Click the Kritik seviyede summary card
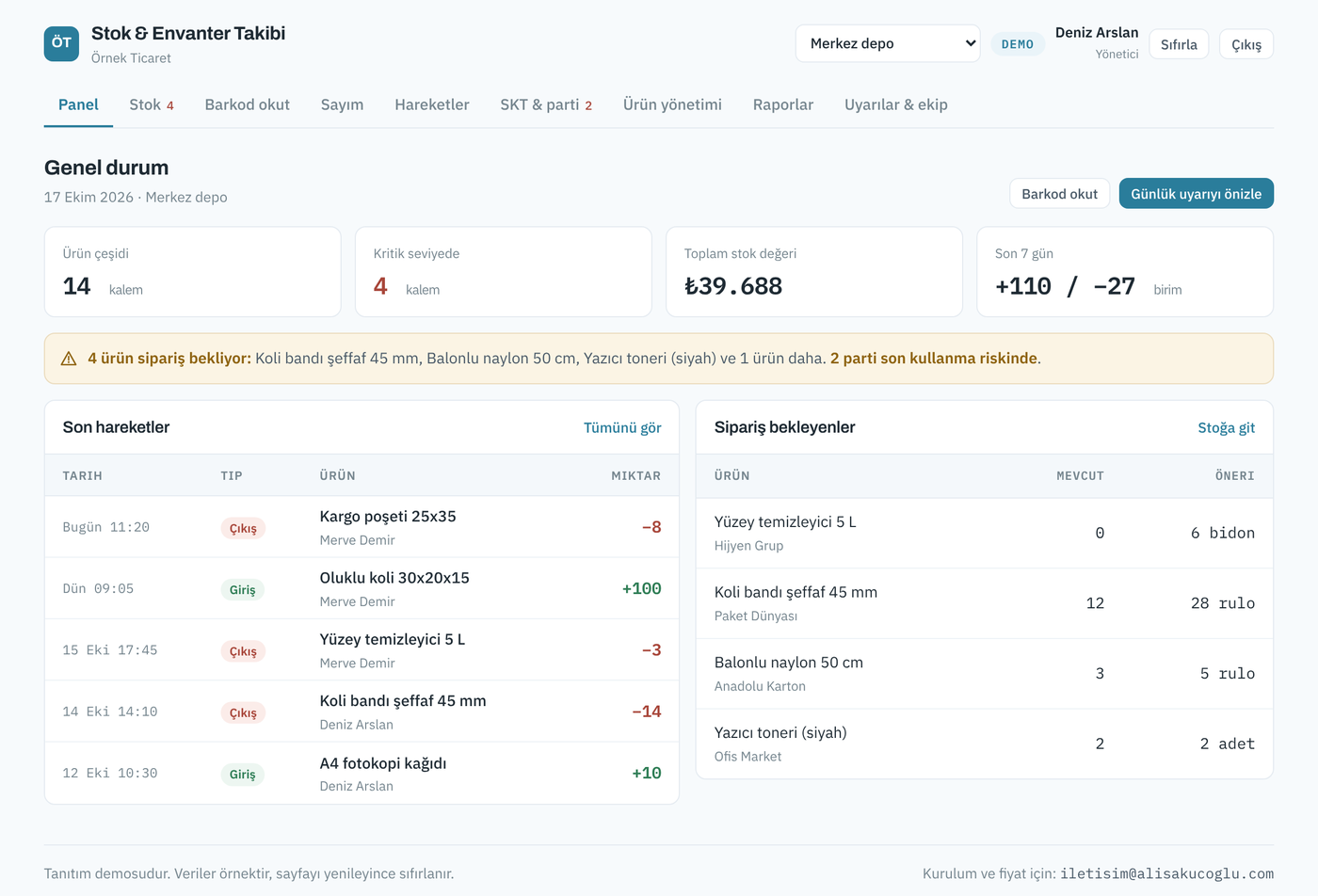This screenshot has height=896, width=1318. 504,272
